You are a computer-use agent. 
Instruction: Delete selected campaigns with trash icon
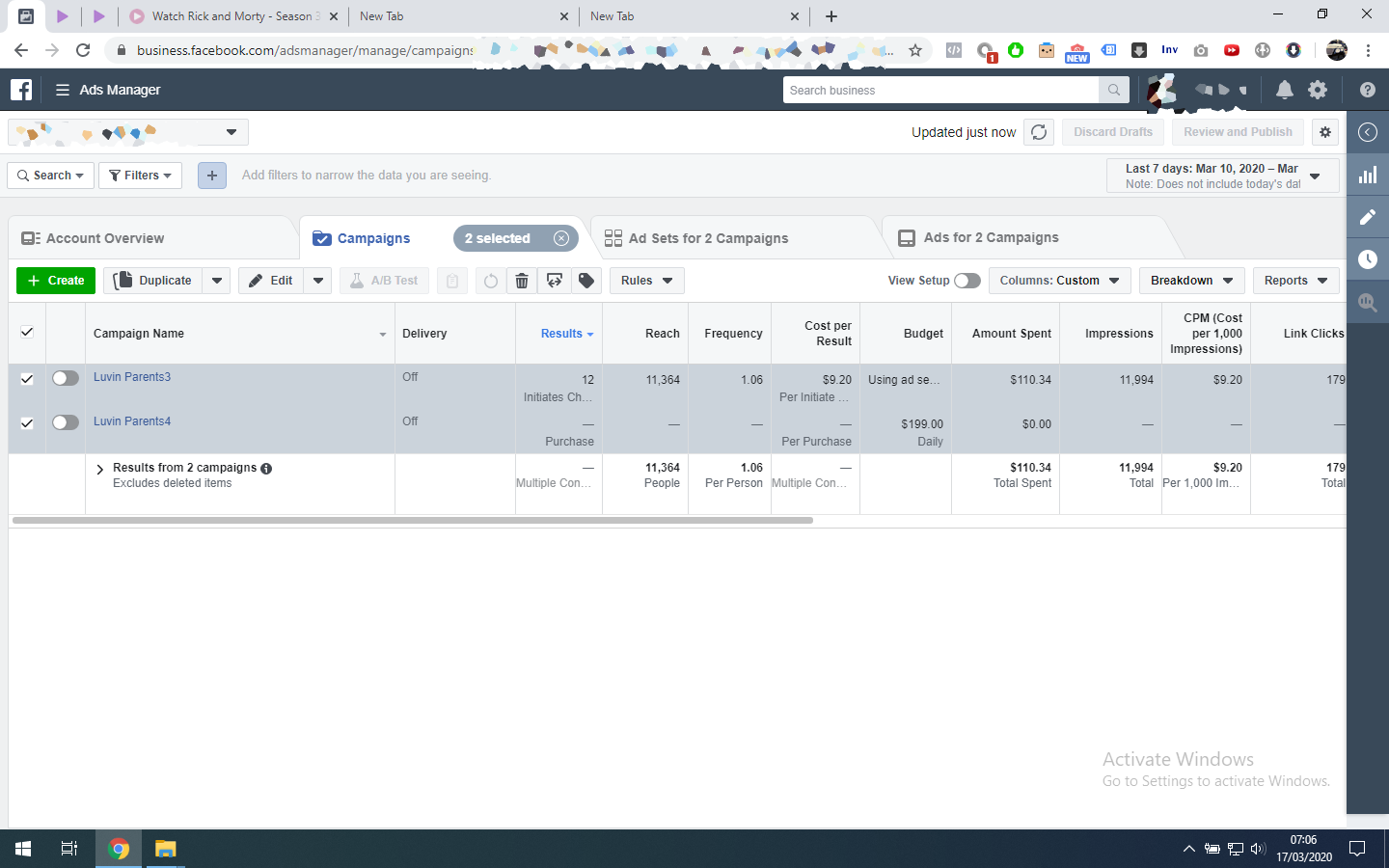pyautogui.click(x=522, y=281)
